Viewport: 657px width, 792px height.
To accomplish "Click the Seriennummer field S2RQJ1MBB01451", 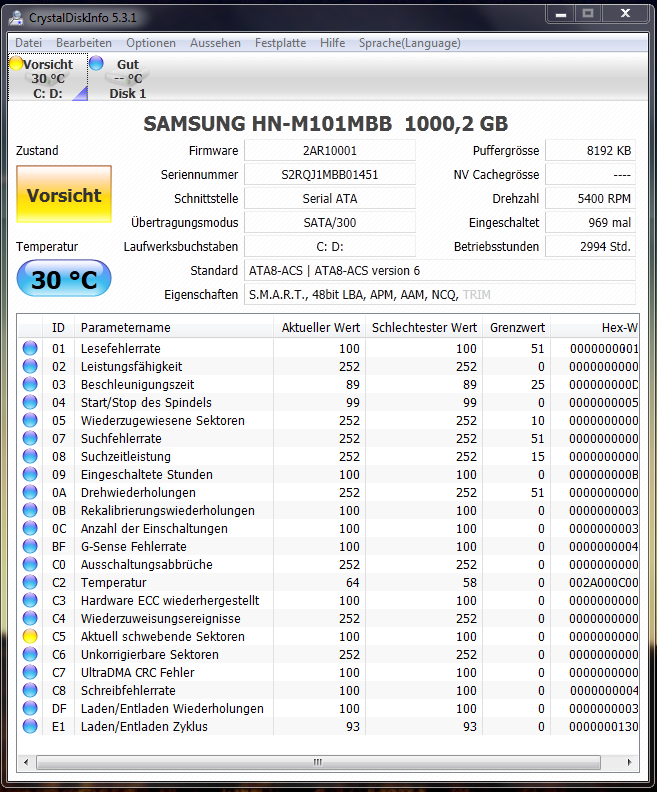I will [x=330, y=175].
